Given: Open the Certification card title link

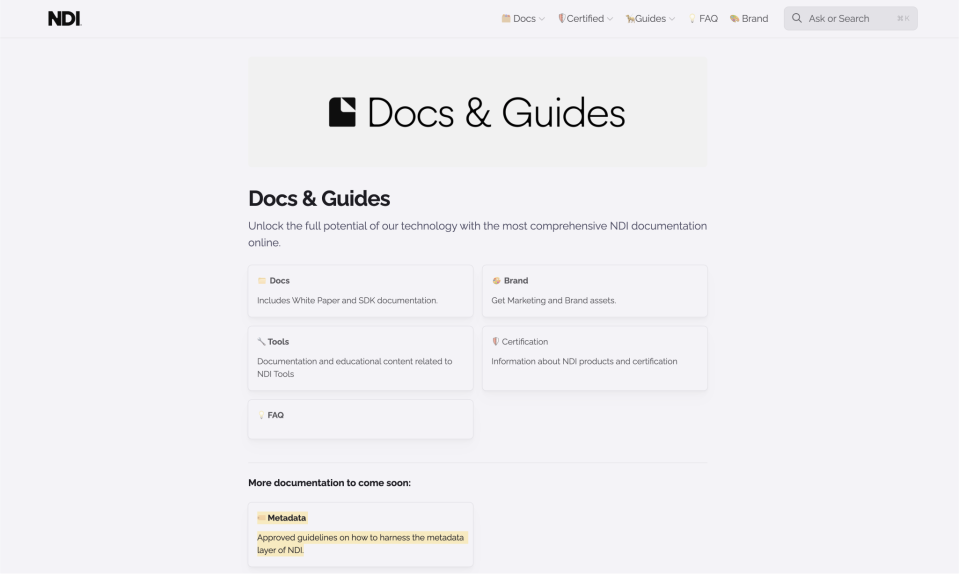Looking at the screenshot, I should (x=525, y=342).
